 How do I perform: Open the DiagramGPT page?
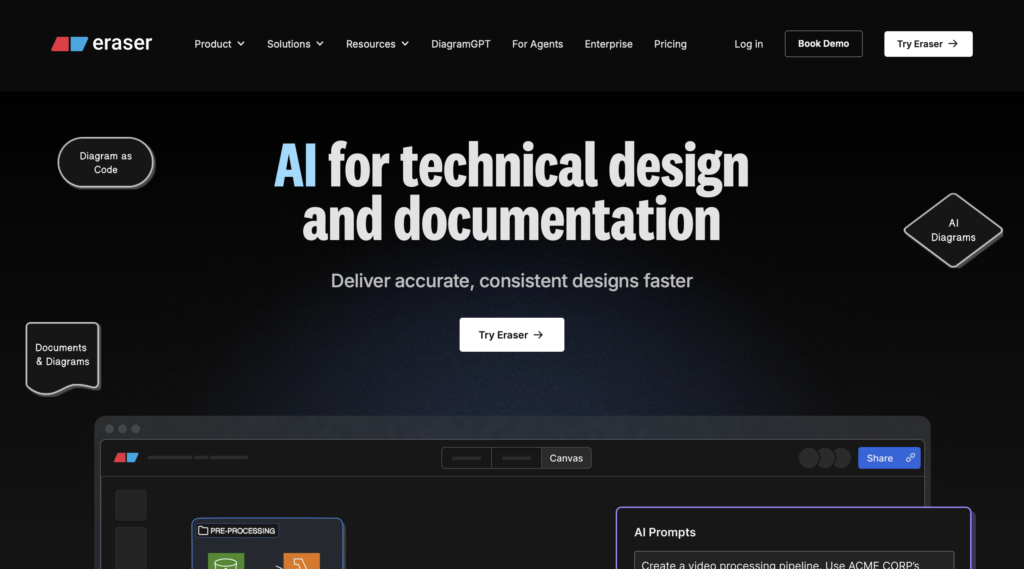pos(460,44)
